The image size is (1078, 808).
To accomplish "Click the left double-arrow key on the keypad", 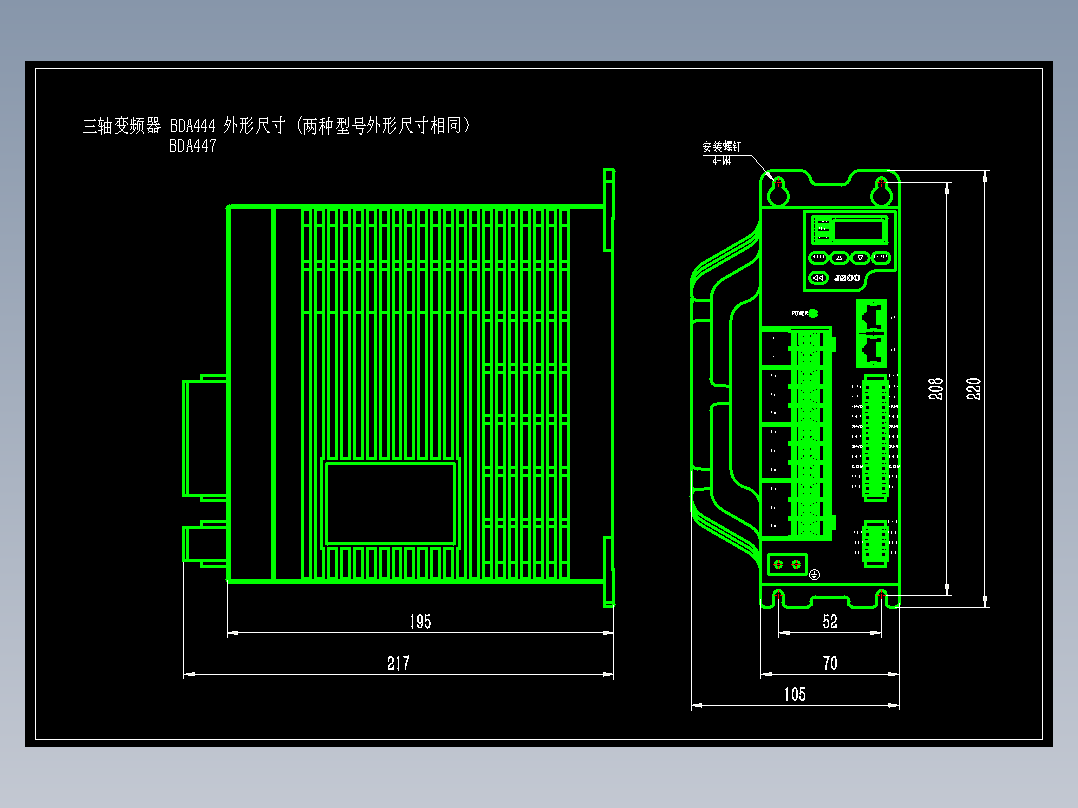I will 817,278.
